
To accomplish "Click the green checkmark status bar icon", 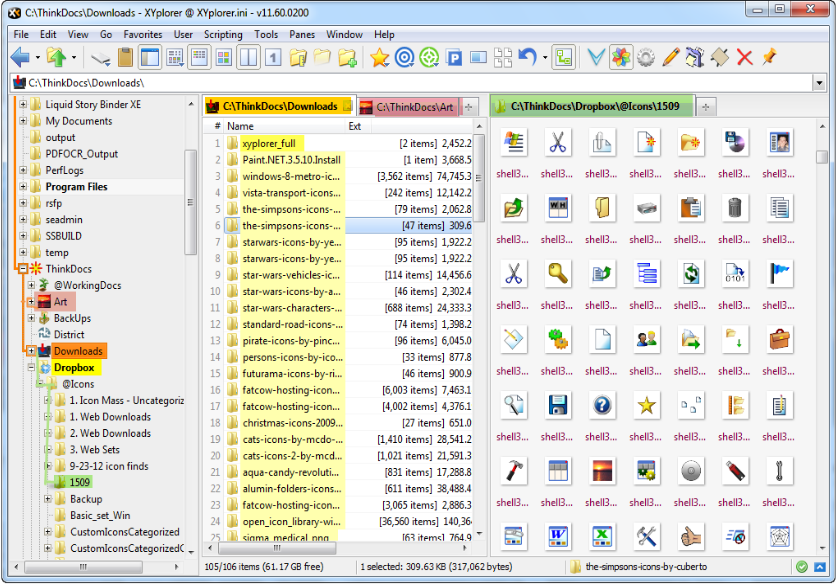I will (x=801, y=567).
